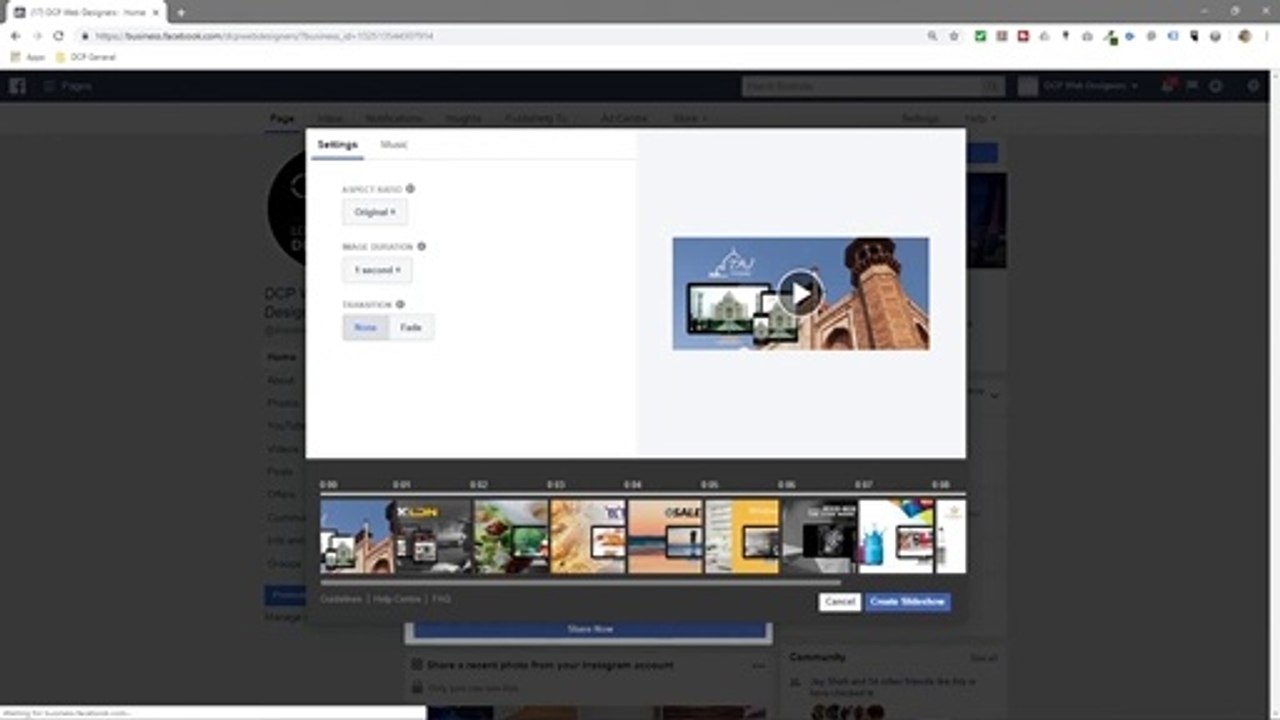Image resolution: width=1280 pixels, height=720 pixels.
Task: Click the green checkmark extension icon
Action: click(980, 36)
